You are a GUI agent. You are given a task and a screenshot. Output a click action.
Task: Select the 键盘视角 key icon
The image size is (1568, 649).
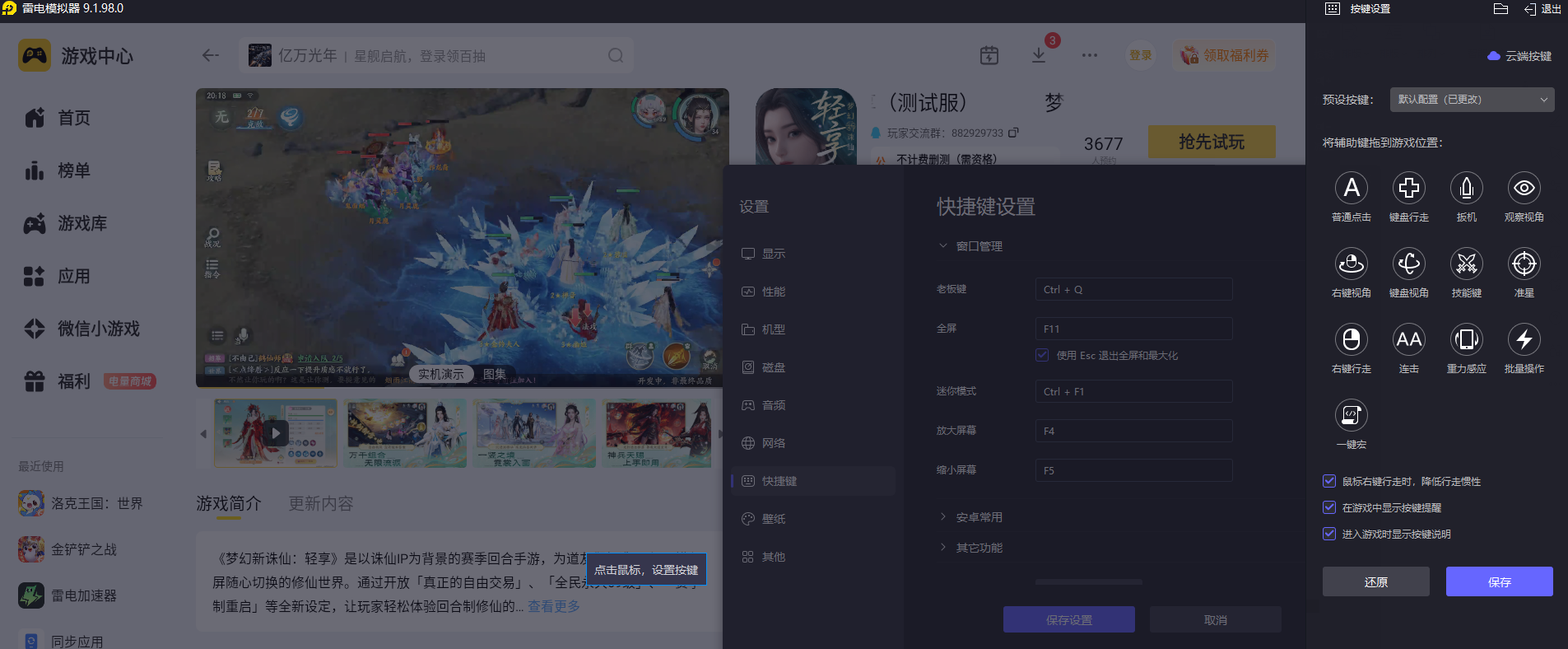pos(1408,264)
